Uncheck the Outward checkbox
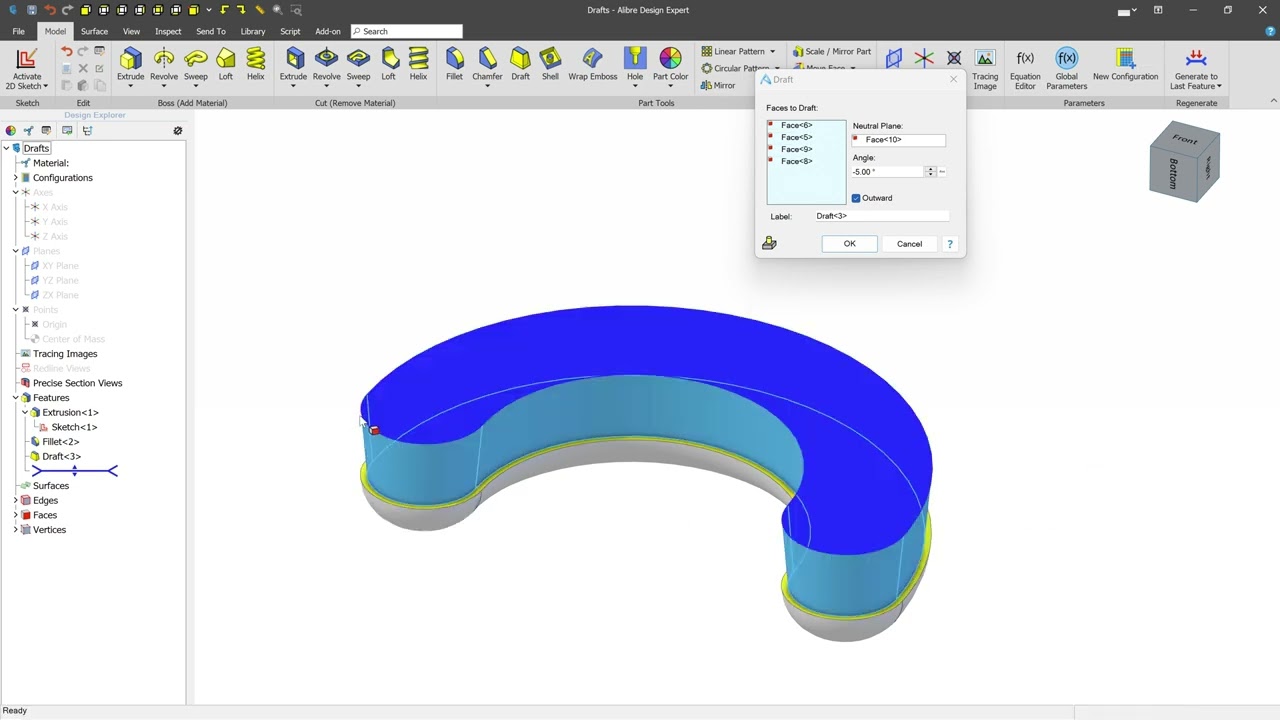 [856, 198]
